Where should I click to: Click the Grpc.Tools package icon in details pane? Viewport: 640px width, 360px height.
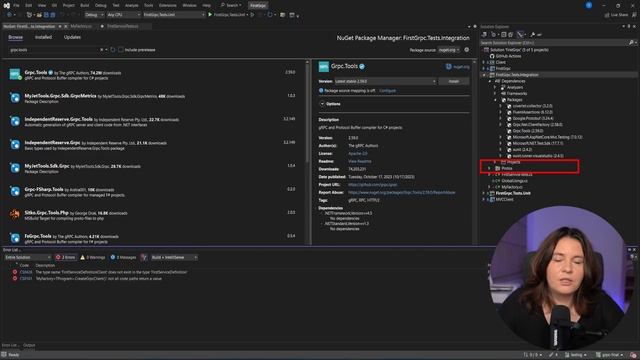tap(324, 66)
